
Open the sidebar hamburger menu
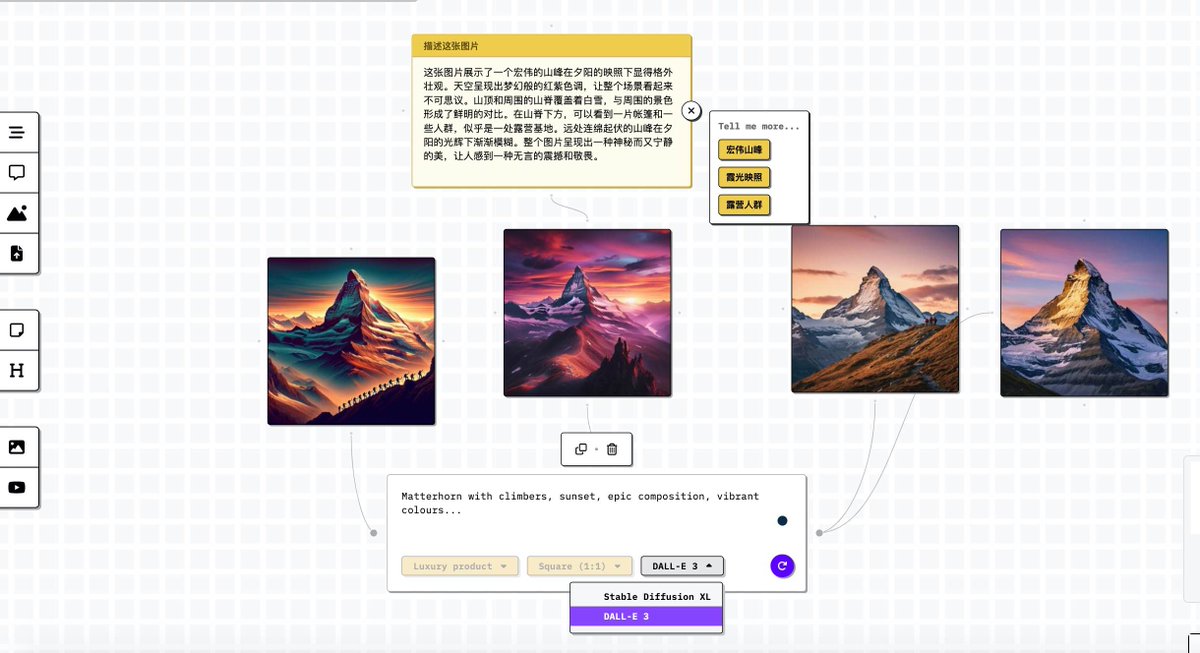tap(18, 131)
